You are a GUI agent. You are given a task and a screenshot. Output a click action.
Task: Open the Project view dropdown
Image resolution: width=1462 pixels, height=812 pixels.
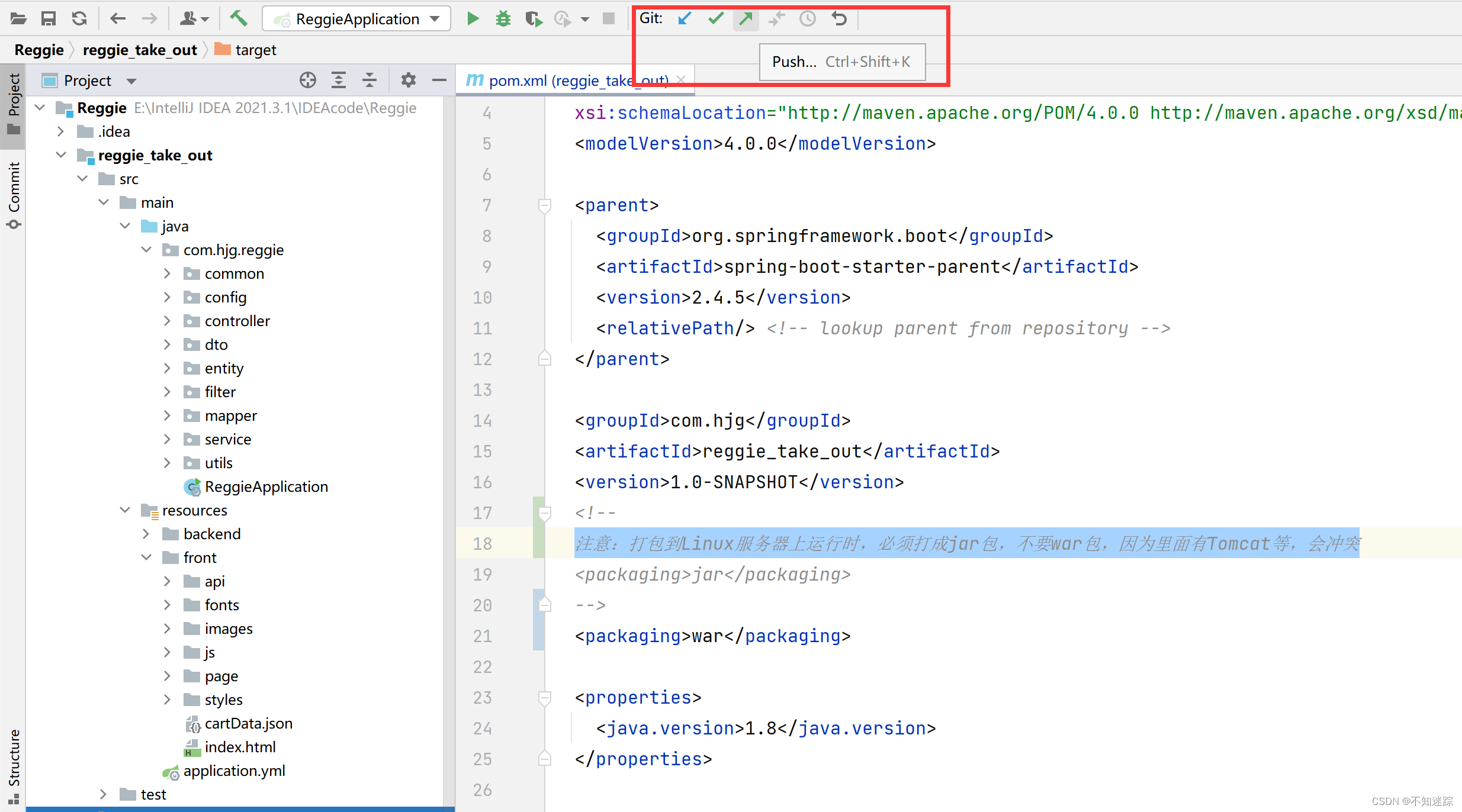coord(131,81)
